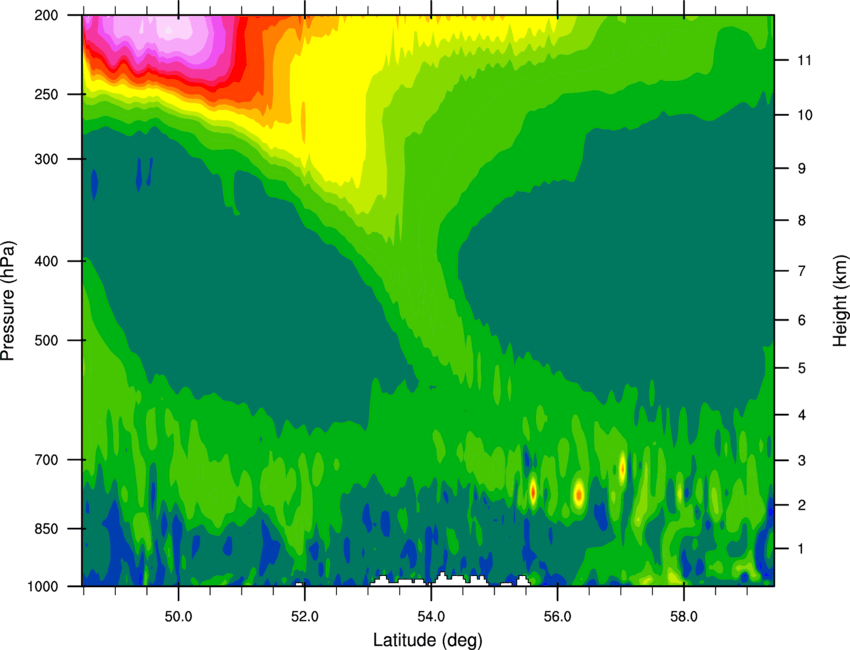Click the 54.0 latitude tick label
The height and width of the screenshot is (650, 850).
[431, 617]
